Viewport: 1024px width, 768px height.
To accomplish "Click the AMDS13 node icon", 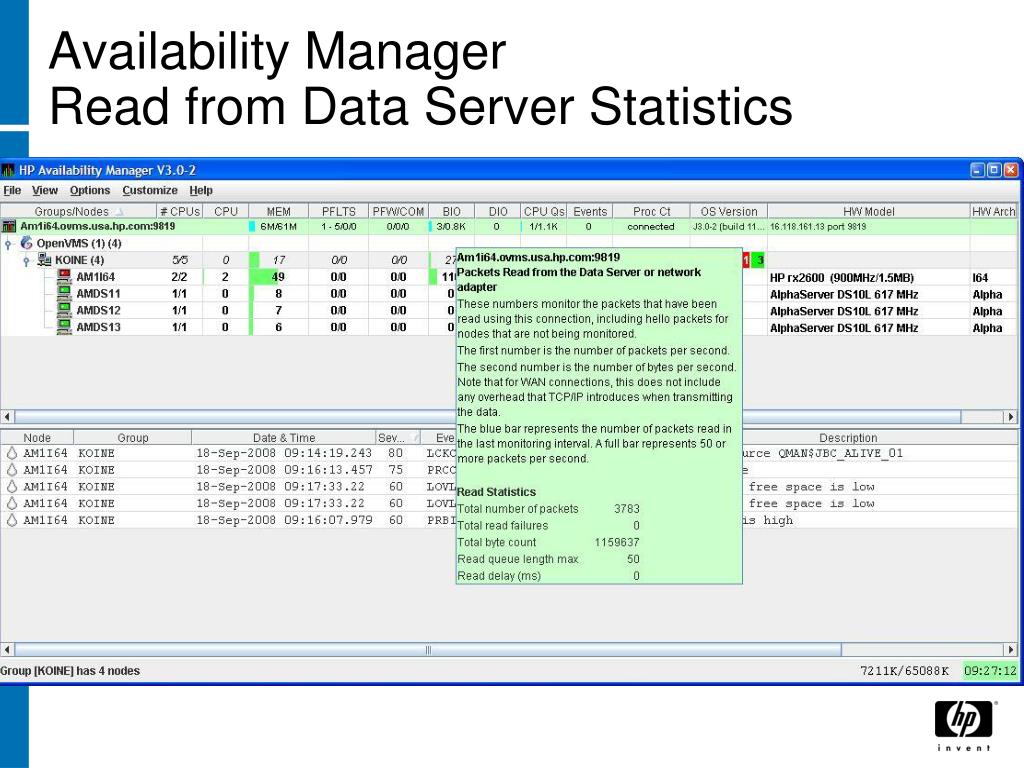I will coord(64,327).
